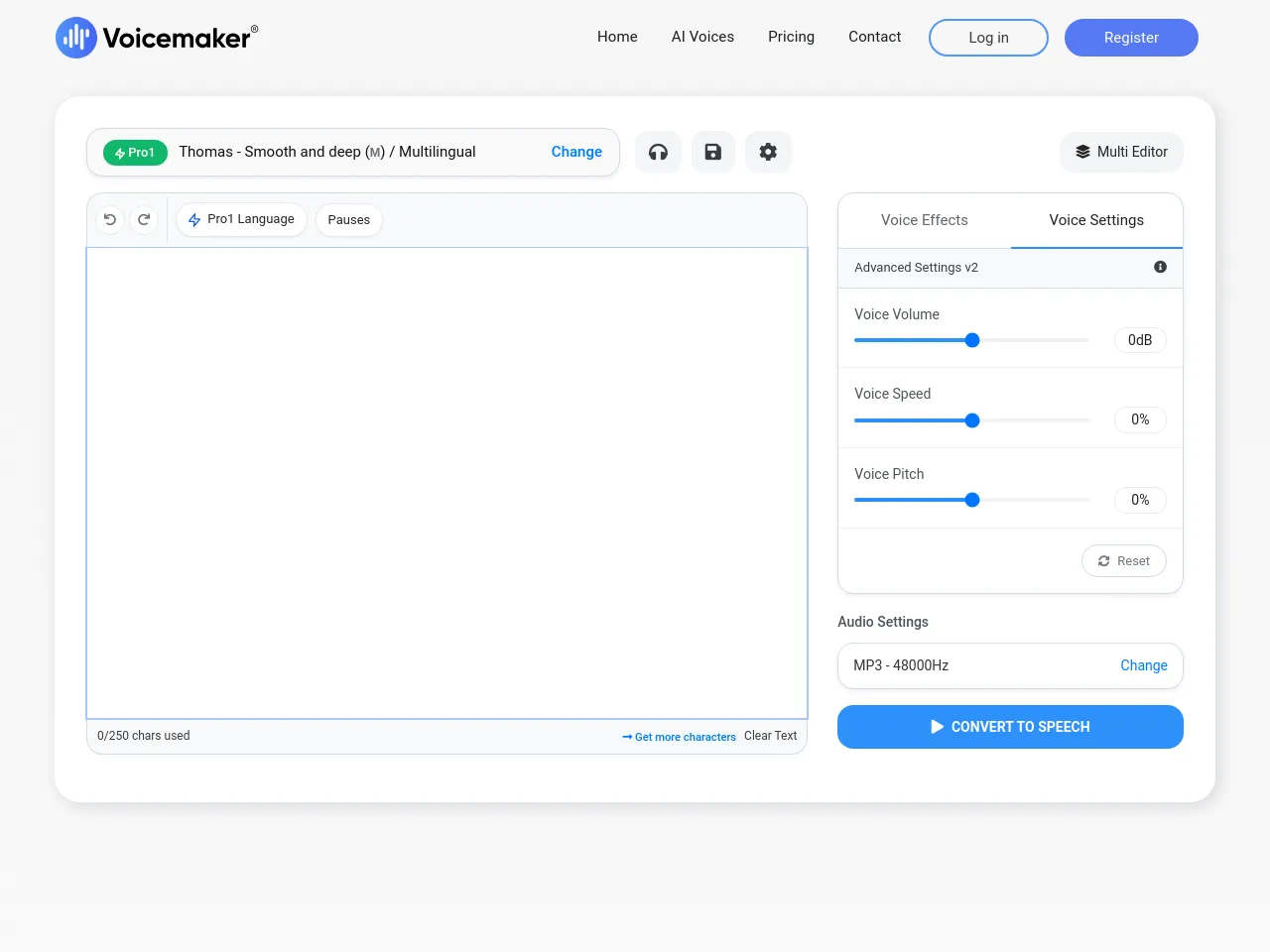Change the selected Thomas voice
This screenshot has height=952, width=1270.
click(x=576, y=152)
